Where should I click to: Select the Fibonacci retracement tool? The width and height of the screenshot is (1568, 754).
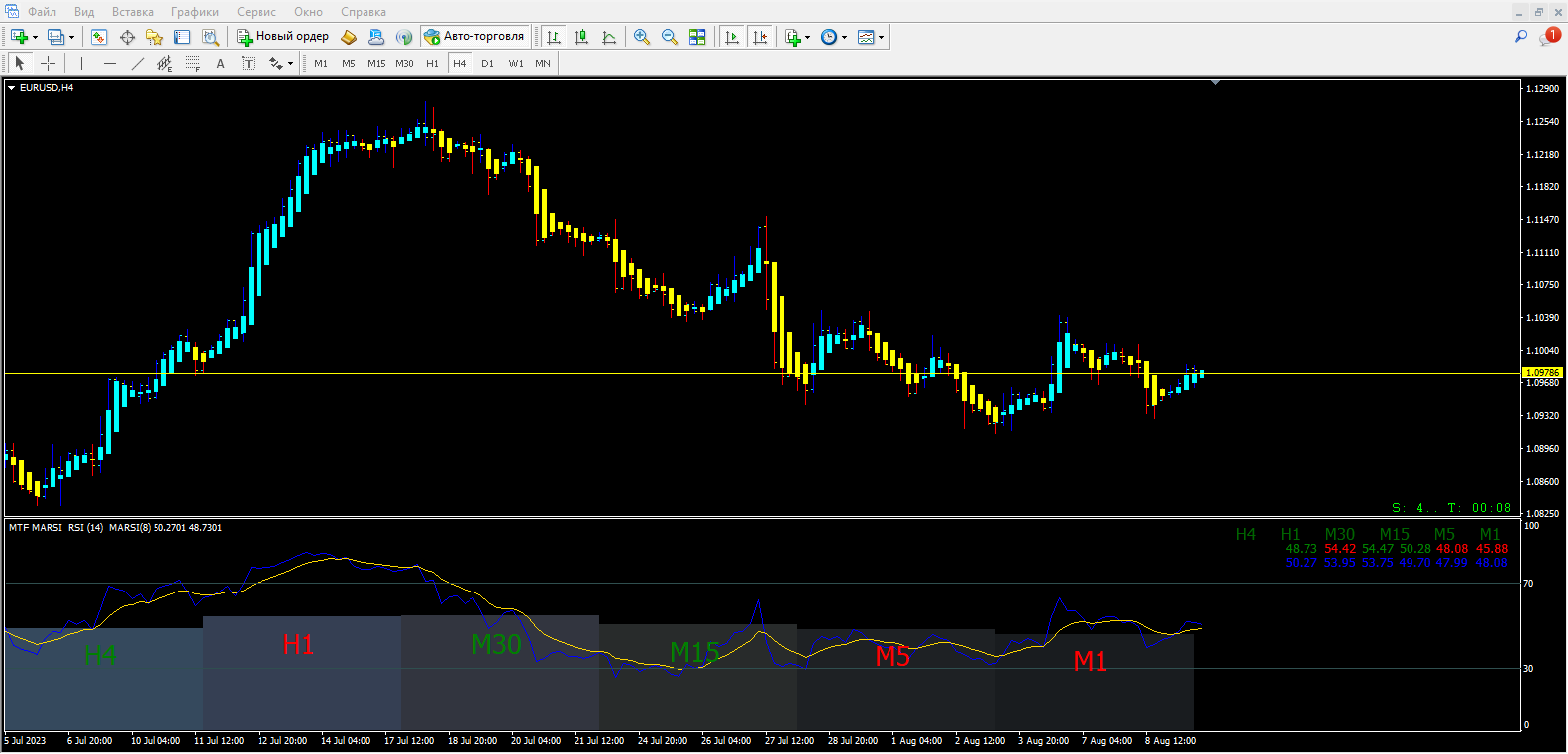[193, 63]
